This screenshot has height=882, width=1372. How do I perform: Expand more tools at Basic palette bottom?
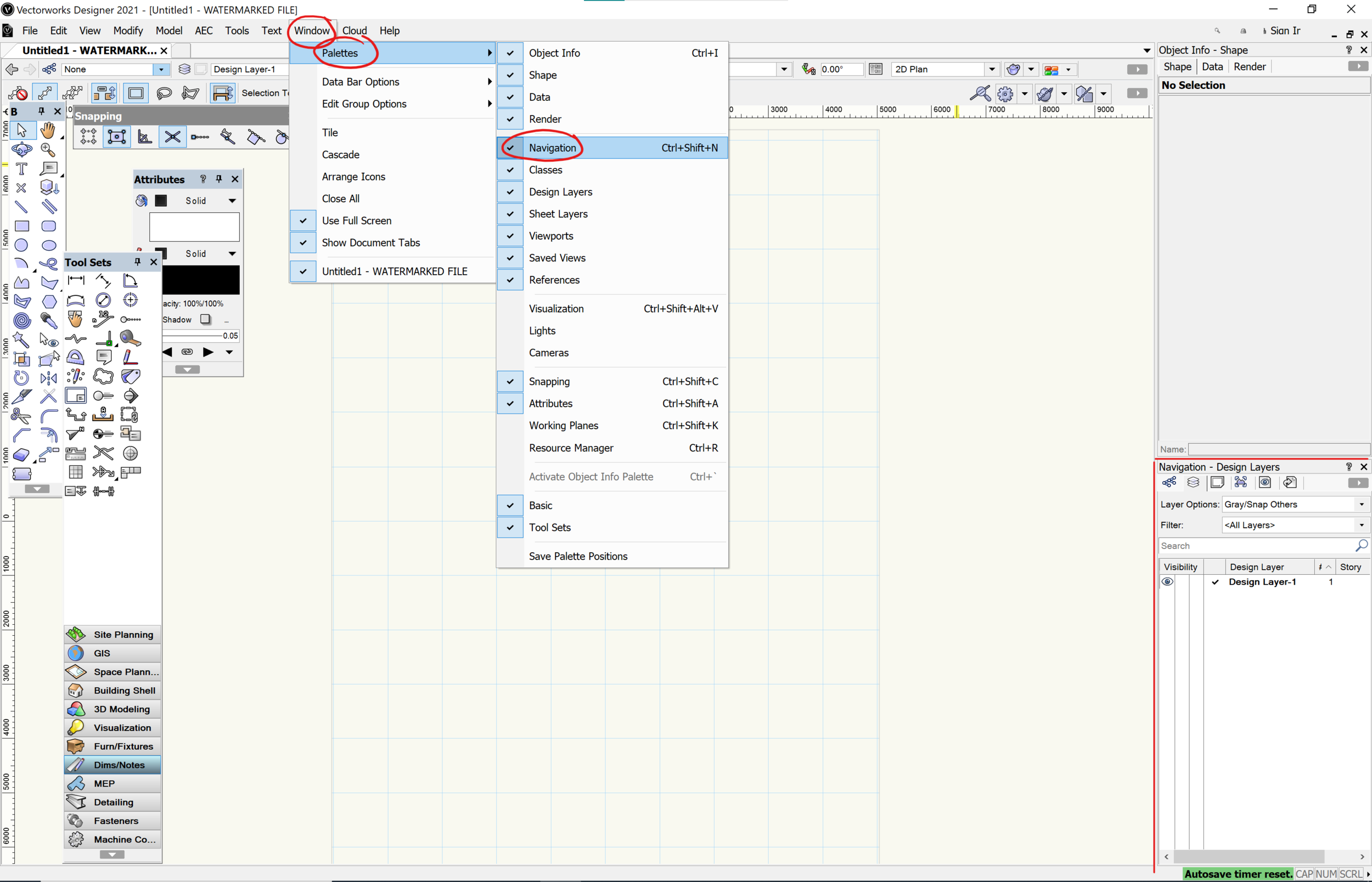(37, 489)
